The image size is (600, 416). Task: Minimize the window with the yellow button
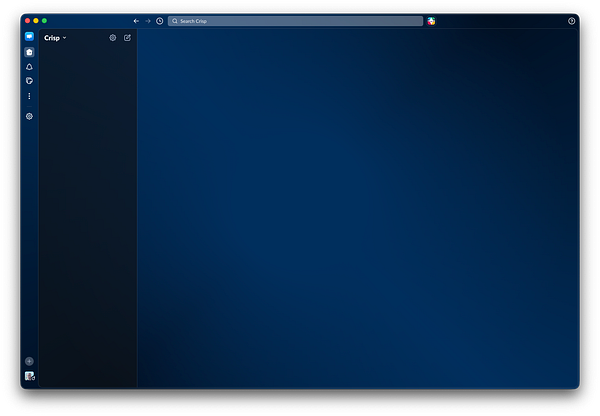coord(36,21)
